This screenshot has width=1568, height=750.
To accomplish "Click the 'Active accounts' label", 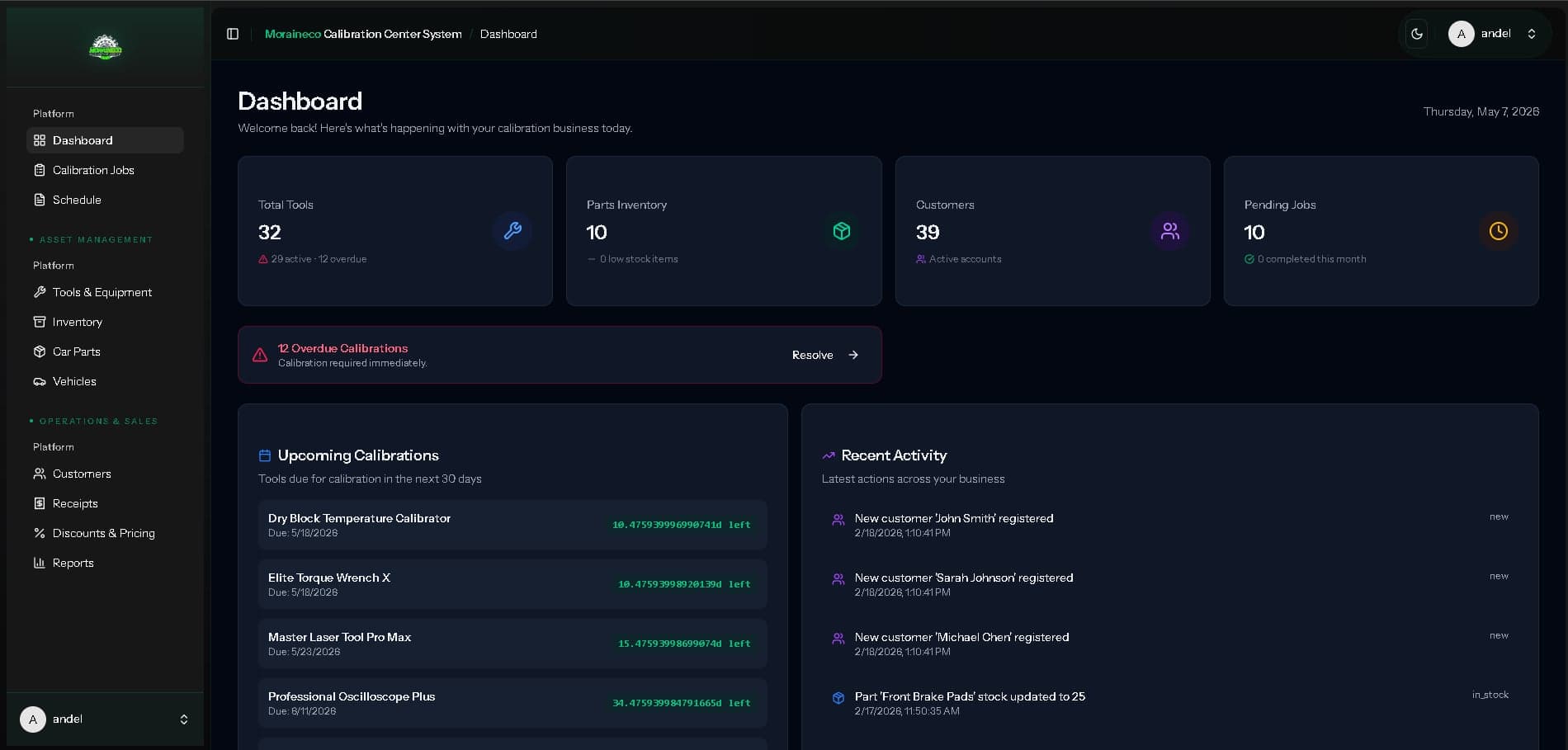I will click(965, 259).
